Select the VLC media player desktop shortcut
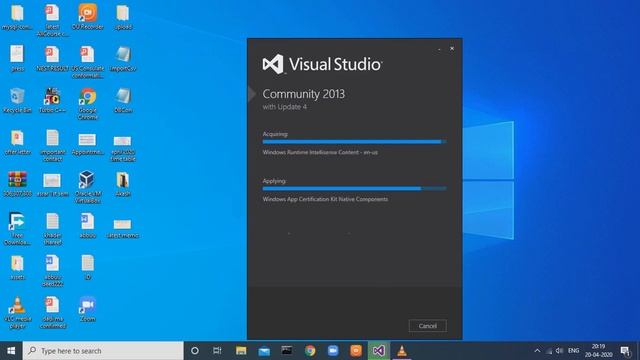Viewport: 640px width, 360px height. 17,312
